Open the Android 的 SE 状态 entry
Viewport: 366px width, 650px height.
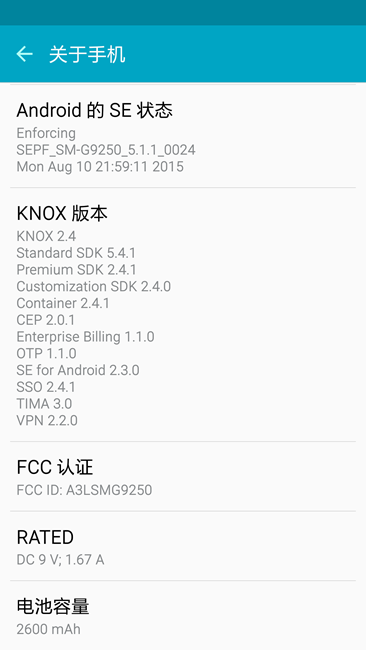coord(183,136)
